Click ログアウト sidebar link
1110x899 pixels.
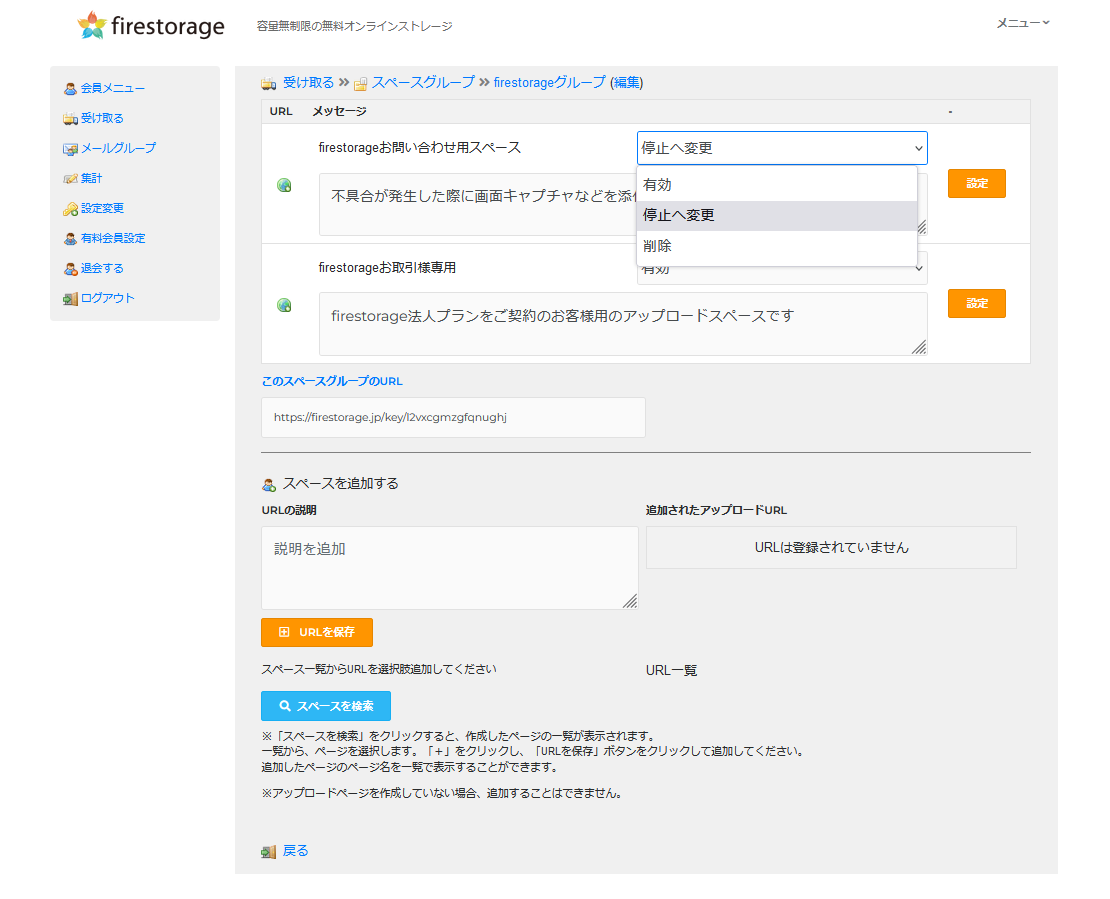(x=108, y=298)
